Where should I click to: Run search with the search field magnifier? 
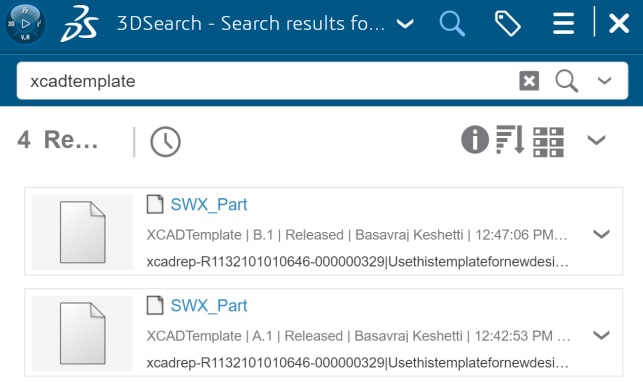567,81
